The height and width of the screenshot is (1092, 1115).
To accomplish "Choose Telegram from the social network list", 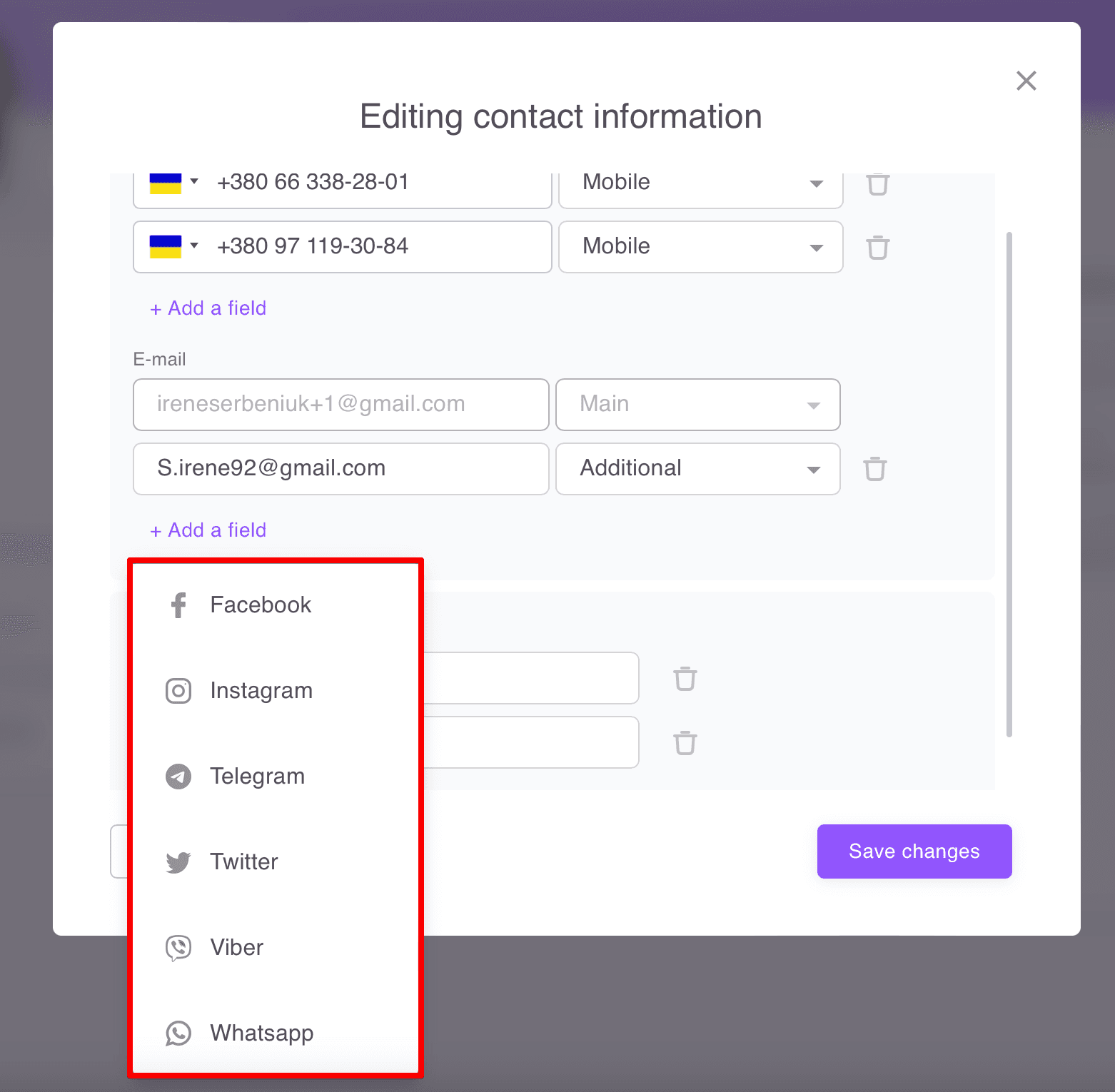I will (257, 777).
